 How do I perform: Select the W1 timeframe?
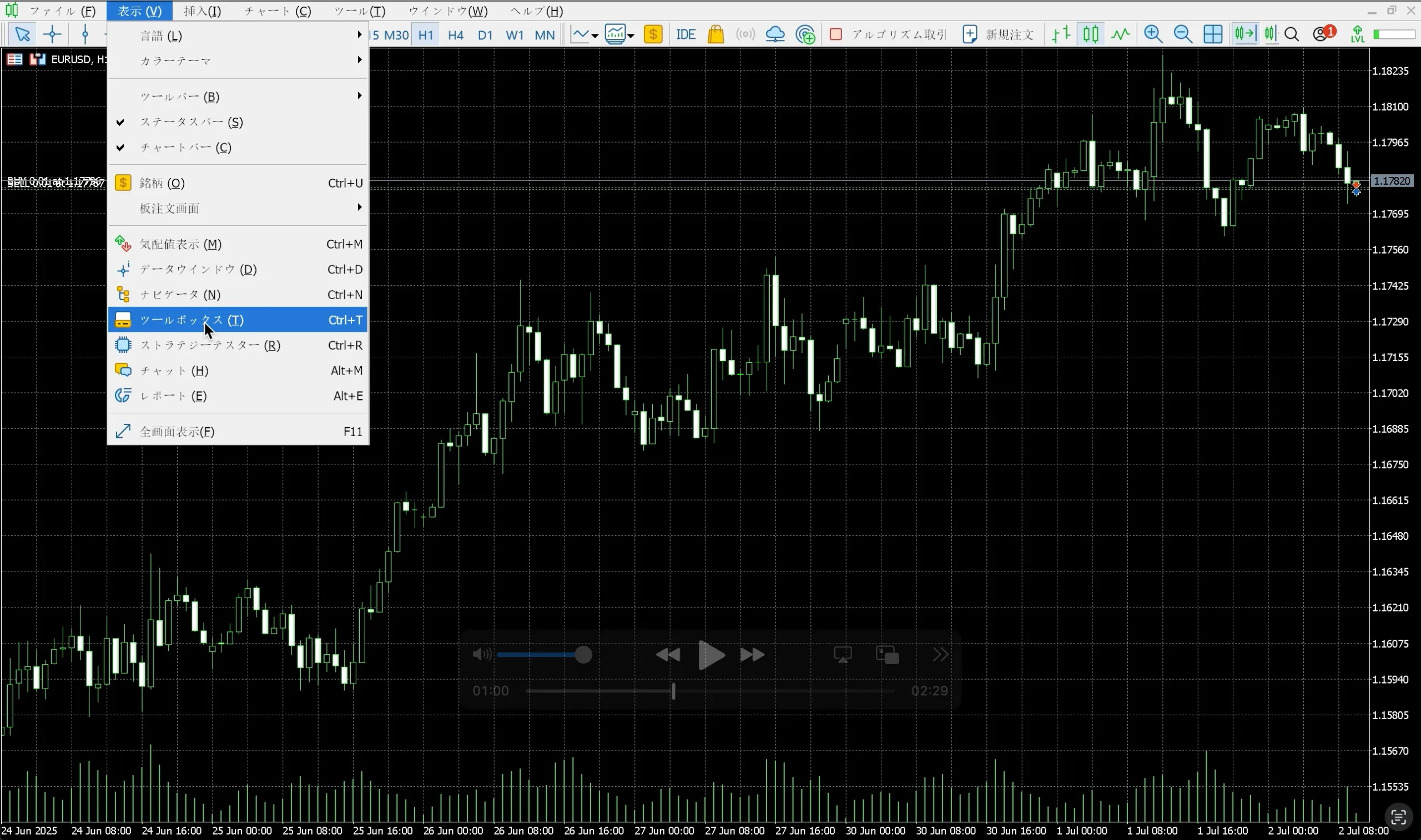pos(514,35)
